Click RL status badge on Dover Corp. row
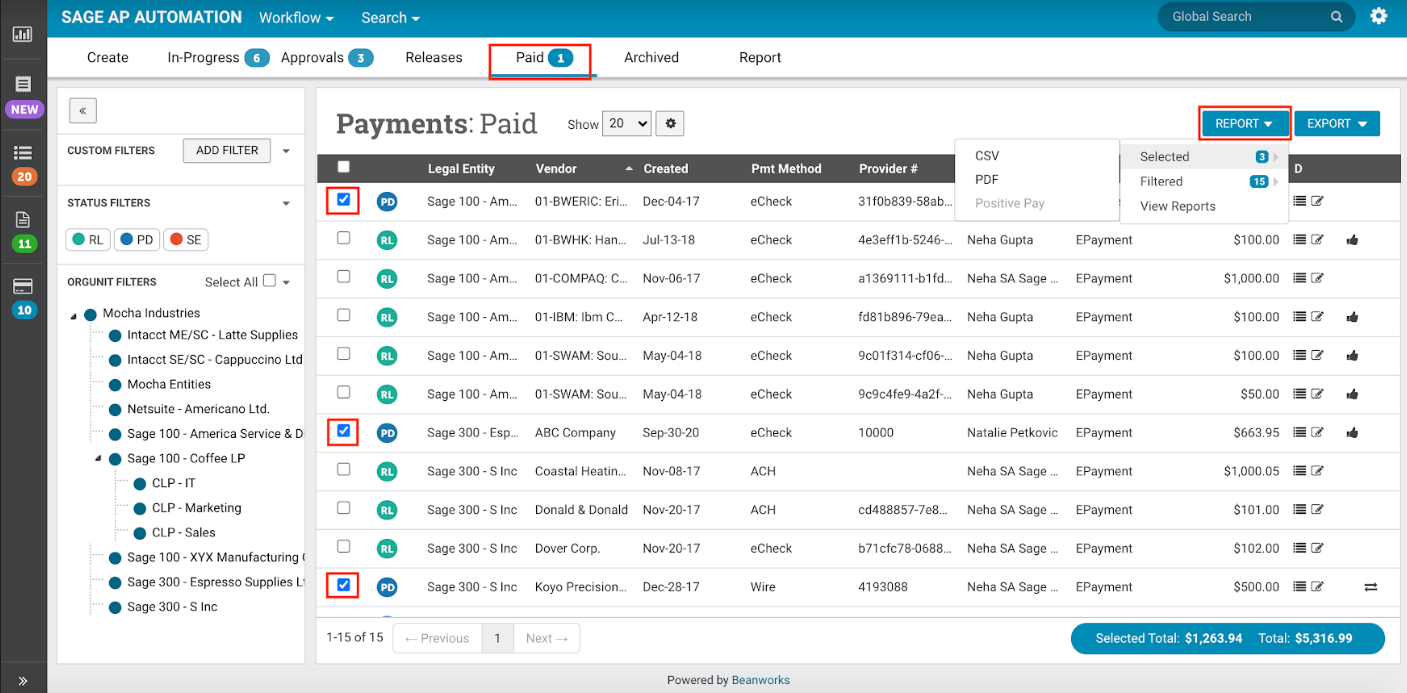 point(387,548)
